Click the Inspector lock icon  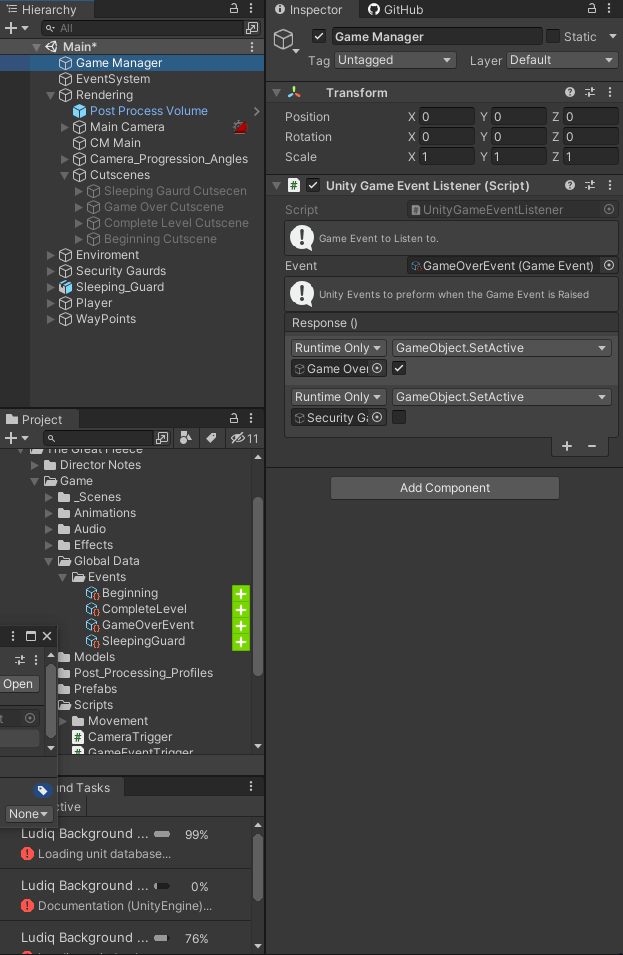tap(591, 9)
